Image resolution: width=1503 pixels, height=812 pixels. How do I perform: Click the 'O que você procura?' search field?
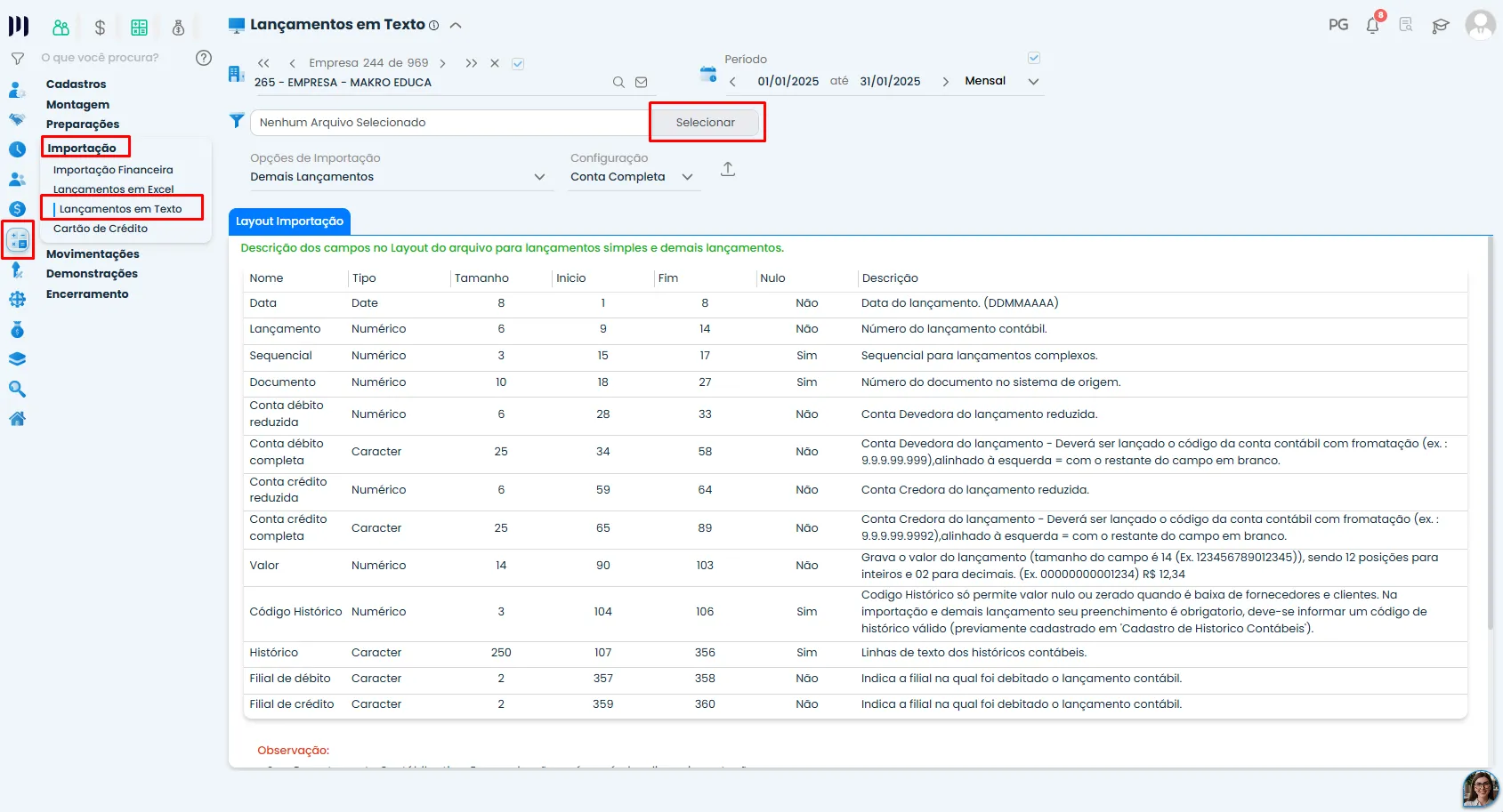(100, 58)
